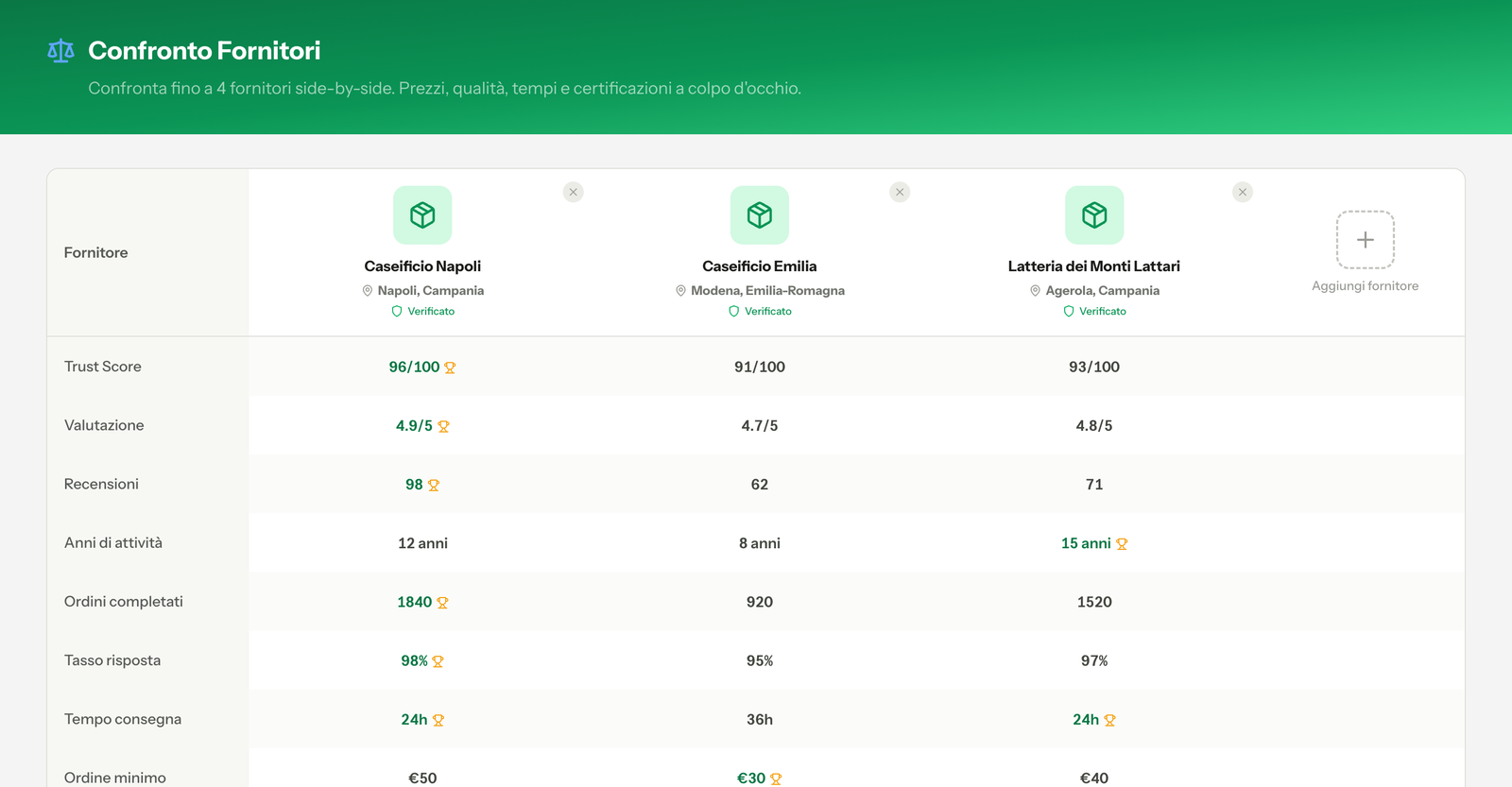This screenshot has width=1512, height=787.
Task: Click the Caseificio Emilia package icon
Action: pyautogui.click(x=760, y=215)
